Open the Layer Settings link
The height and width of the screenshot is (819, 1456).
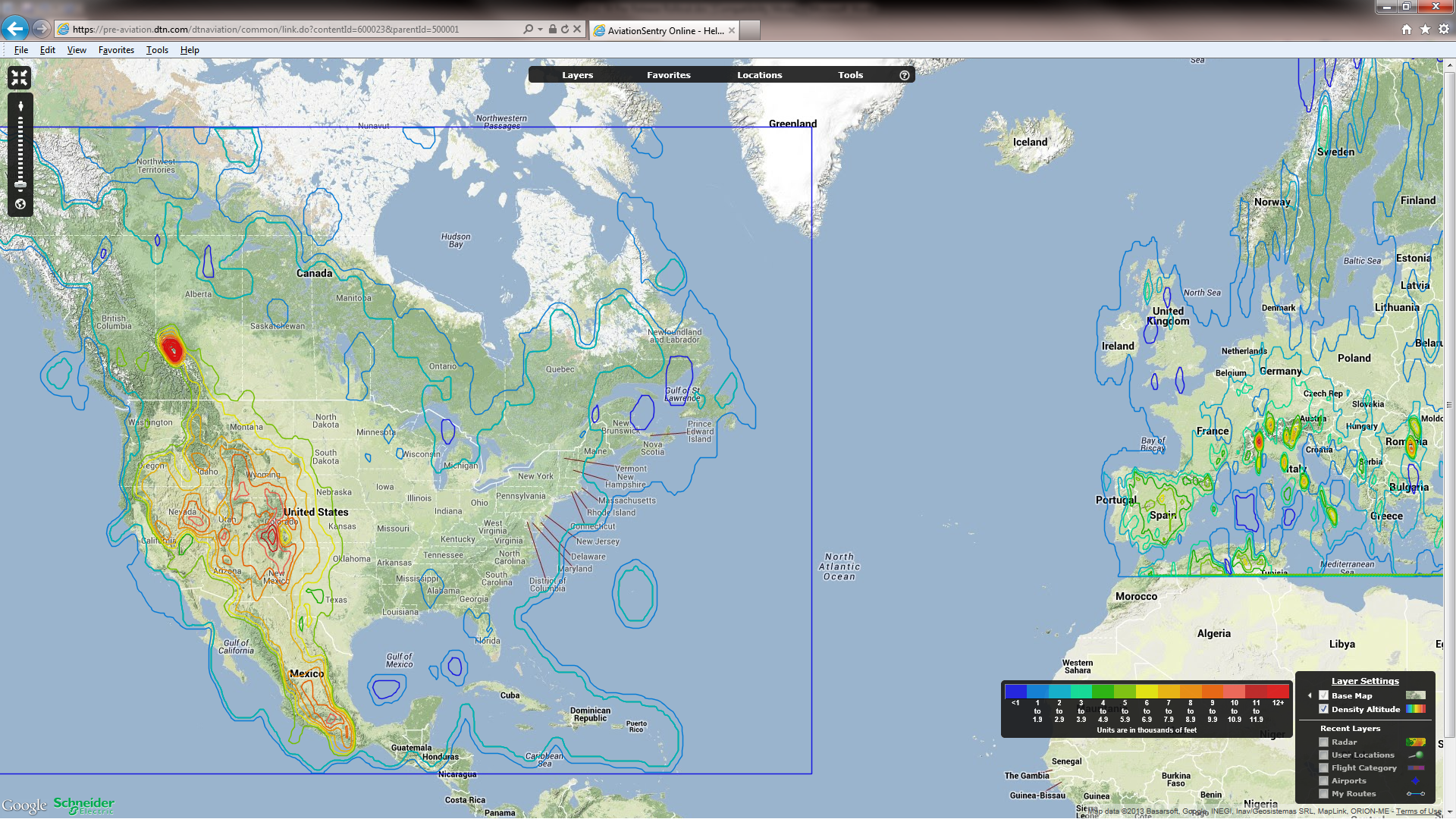click(1365, 681)
